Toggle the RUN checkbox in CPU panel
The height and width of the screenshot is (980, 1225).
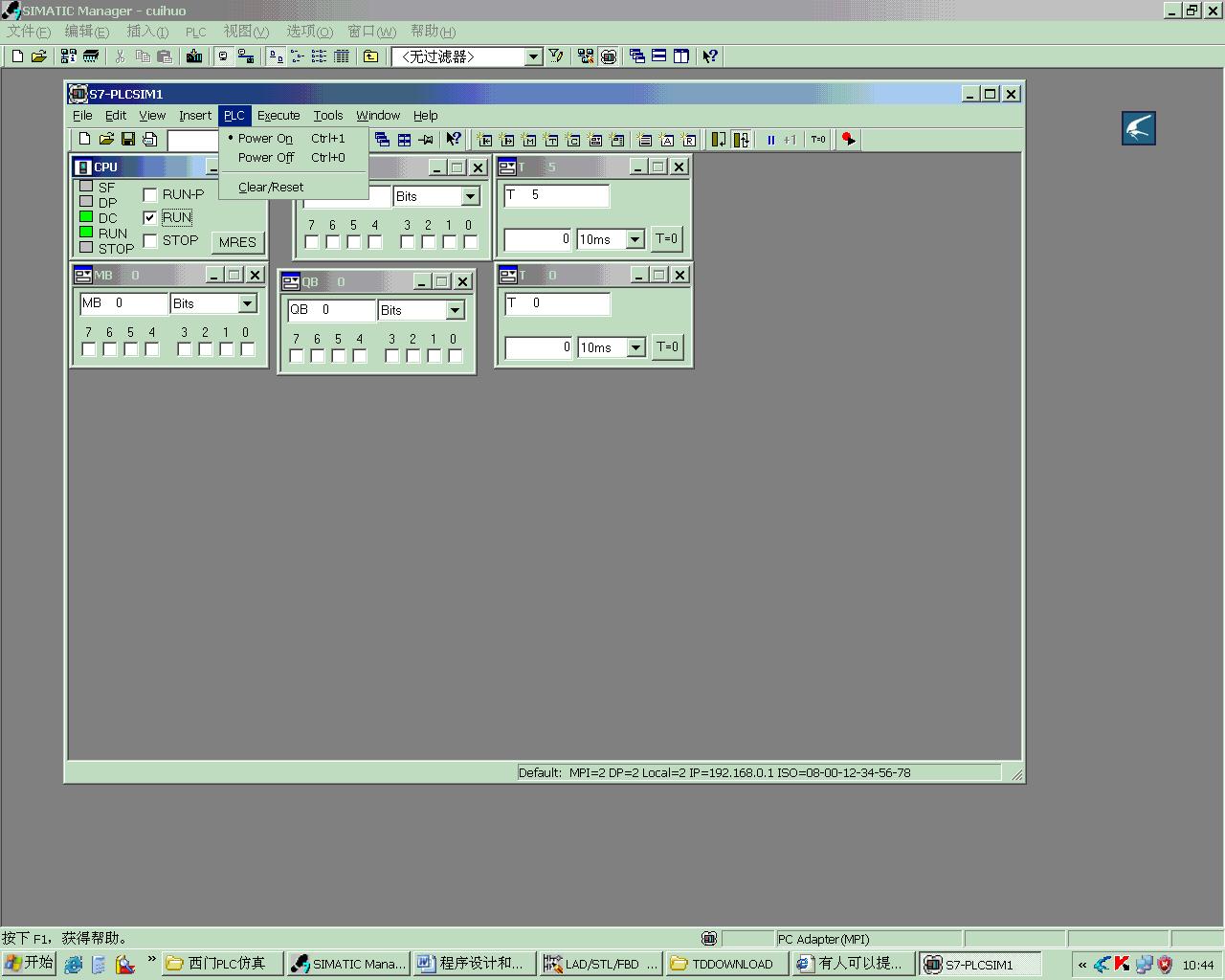(150, 217)
